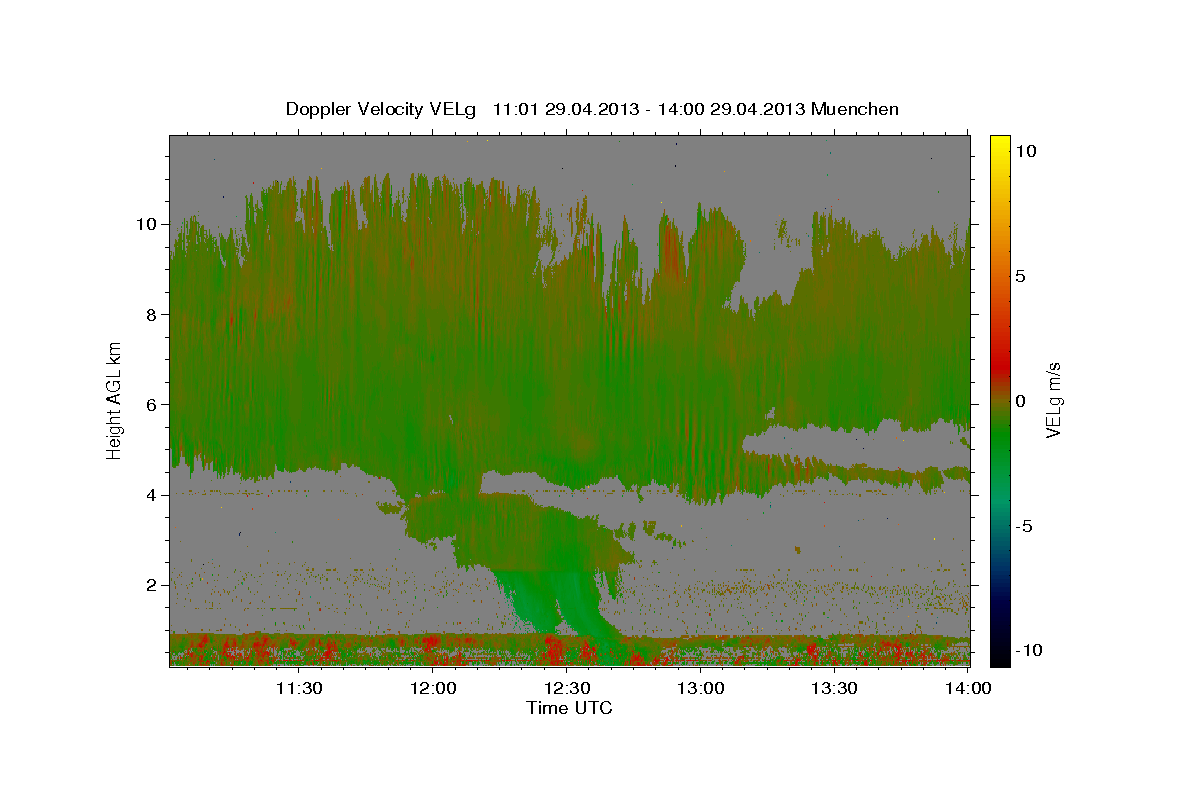The height and width of the screenshot is (800, 1200).
Task: Click the '11:30' time tick label
Action: [x=298, y=688]
